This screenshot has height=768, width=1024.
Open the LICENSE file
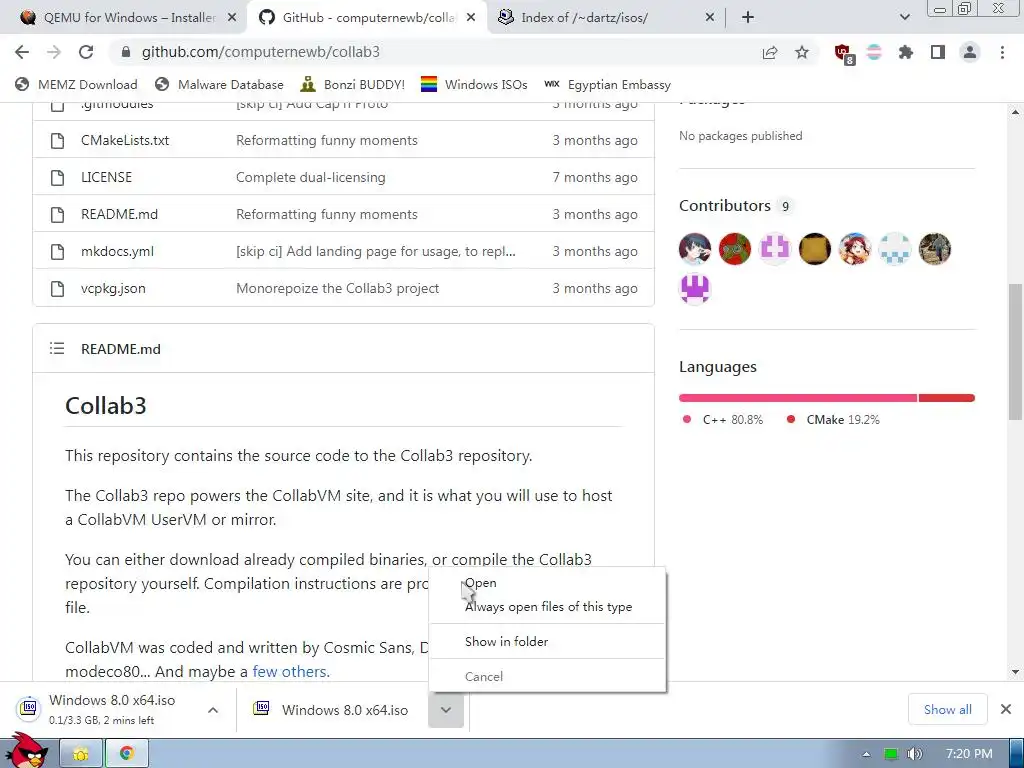[106, 178]
